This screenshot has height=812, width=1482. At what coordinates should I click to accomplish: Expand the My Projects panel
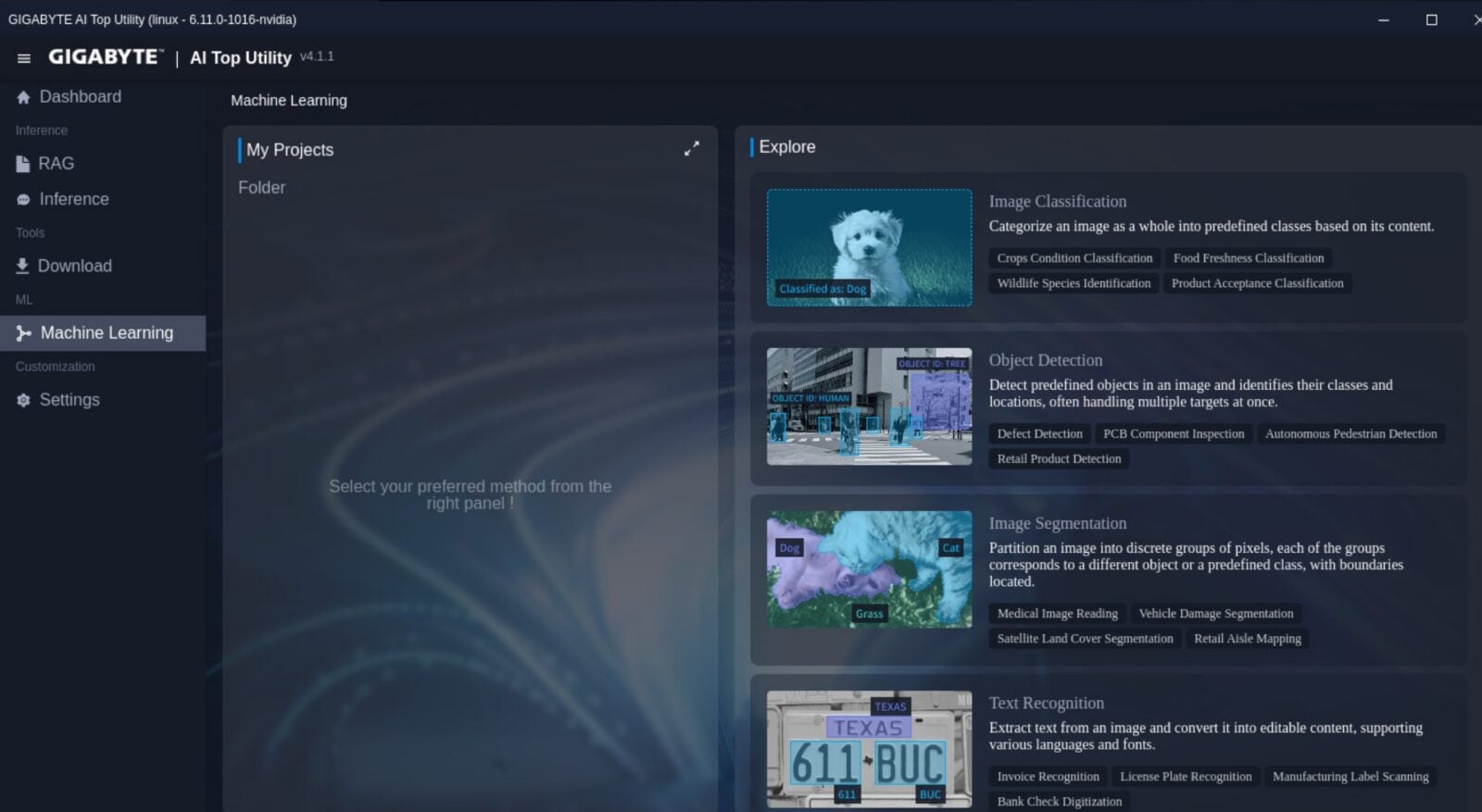(x=691, y=149)
